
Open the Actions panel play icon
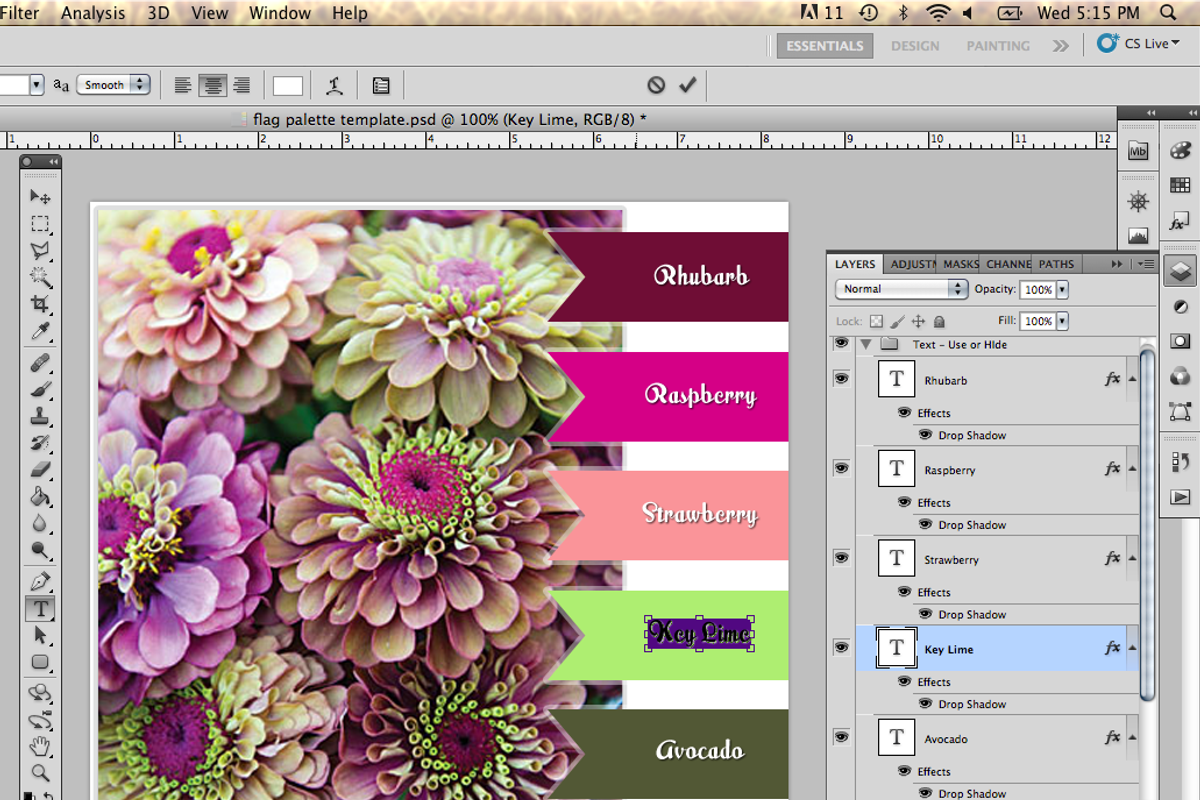(x=1180, y=497)
